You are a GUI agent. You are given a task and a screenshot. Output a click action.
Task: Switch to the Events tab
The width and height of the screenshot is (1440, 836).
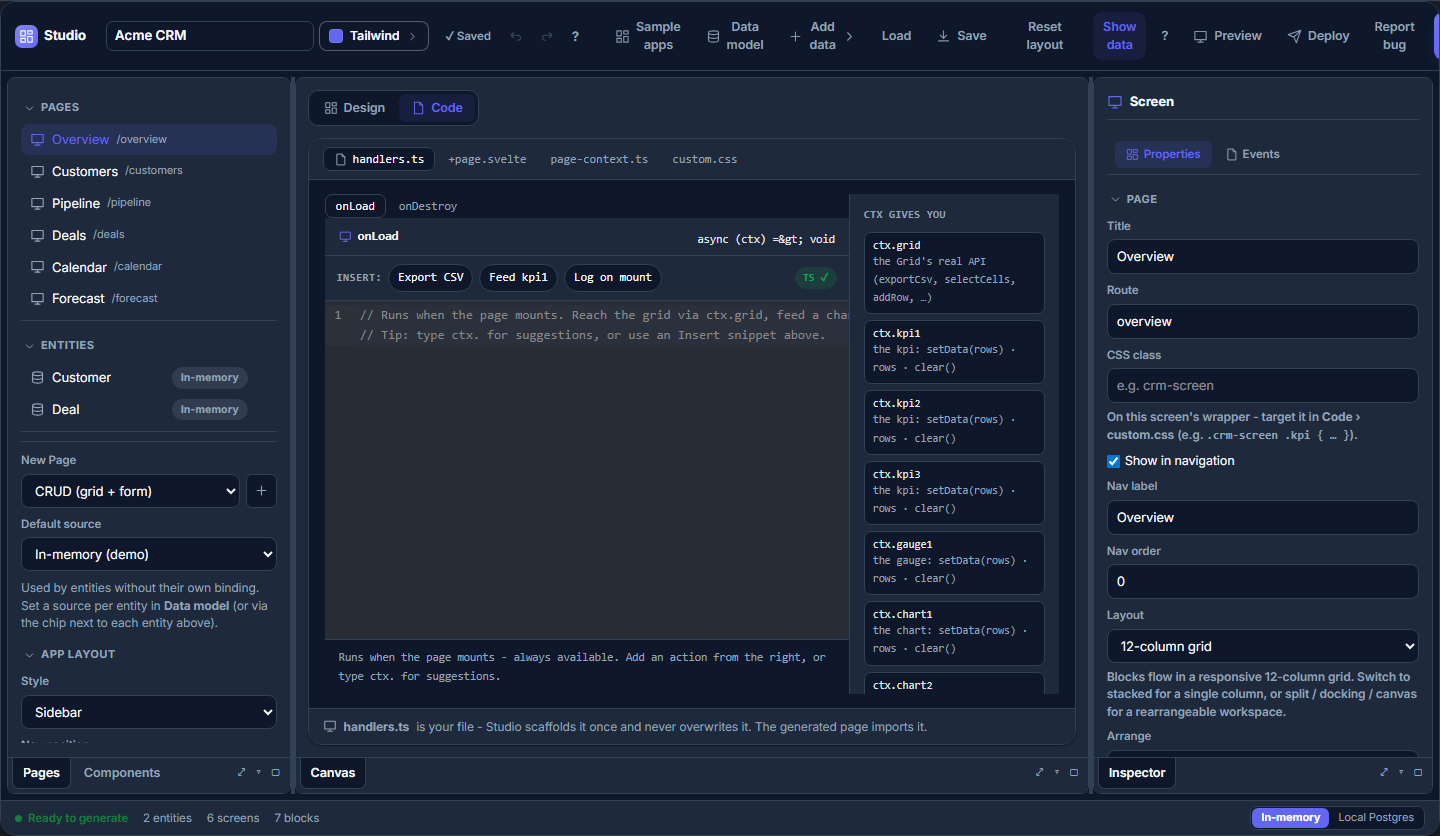pyautogui.click(x=1253, y=154)
